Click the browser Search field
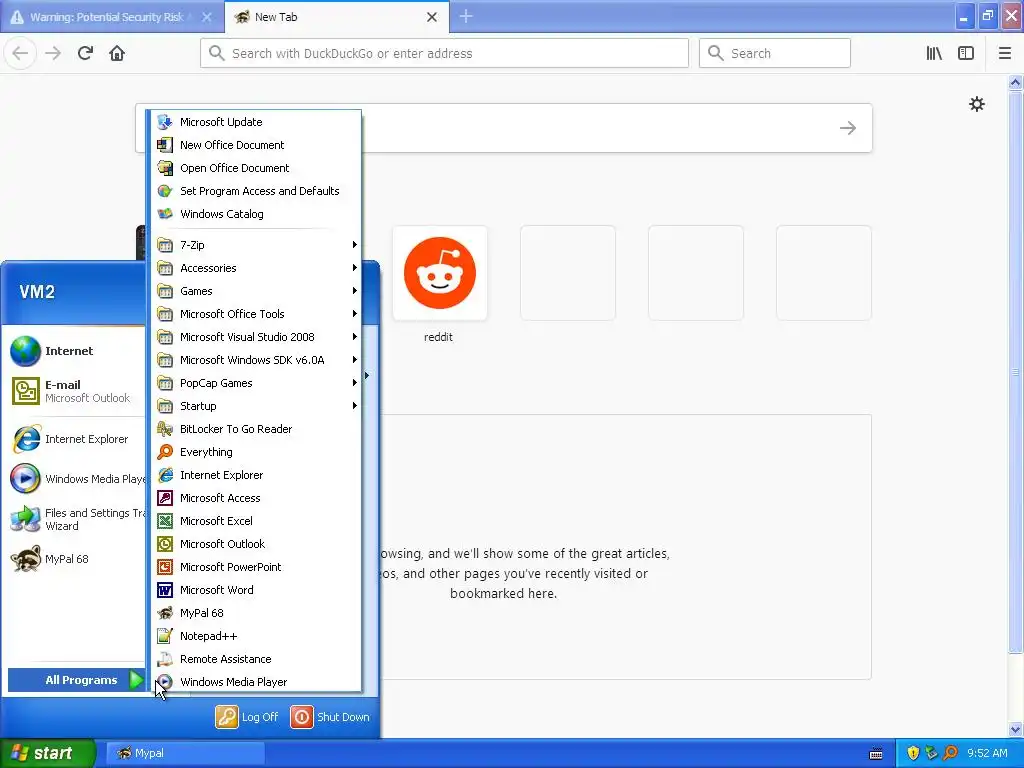This screenshot has width=1024, height=768. click(775, 53)
